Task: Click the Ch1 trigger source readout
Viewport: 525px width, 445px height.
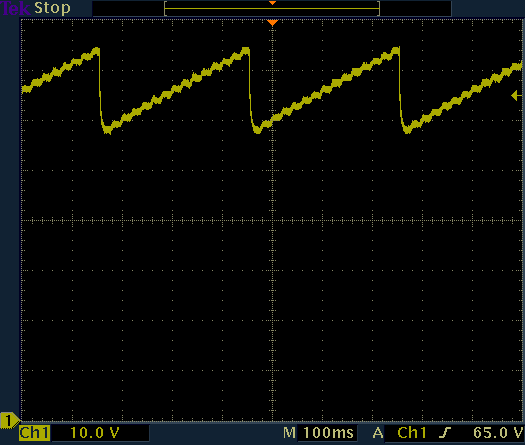Action: pos(412,433)
